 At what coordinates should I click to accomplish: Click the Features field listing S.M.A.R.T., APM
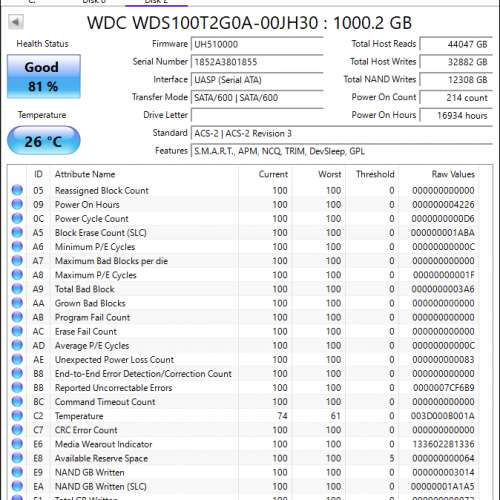[342, 151]
